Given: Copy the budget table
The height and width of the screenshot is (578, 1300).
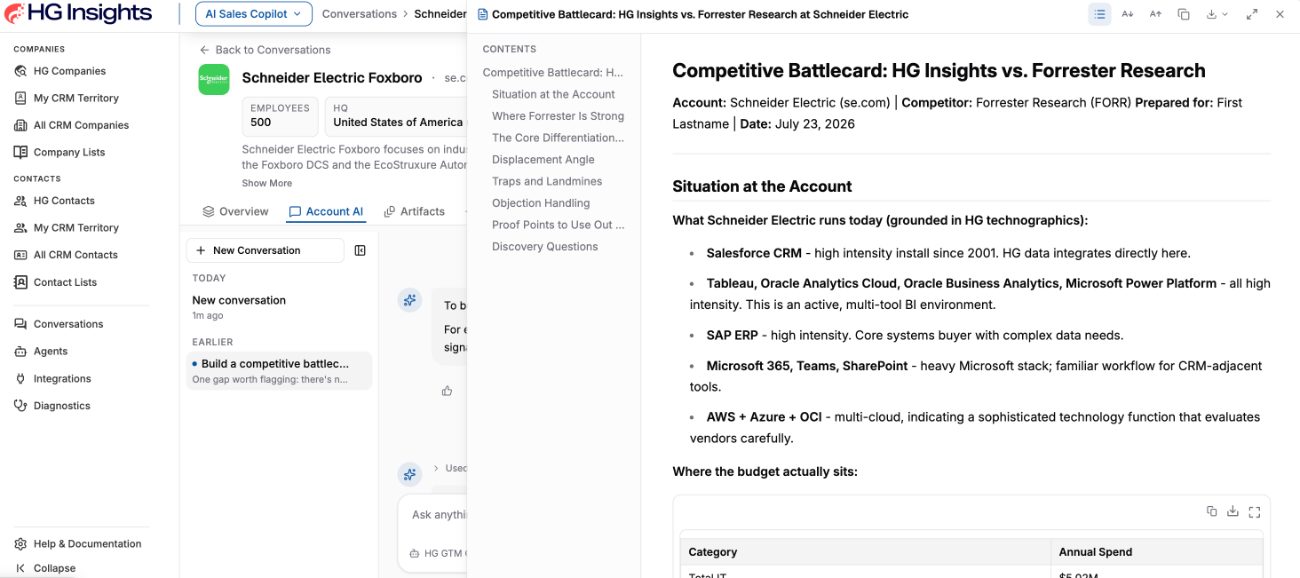Looking at the screenshot, I should pos(1212,511).
